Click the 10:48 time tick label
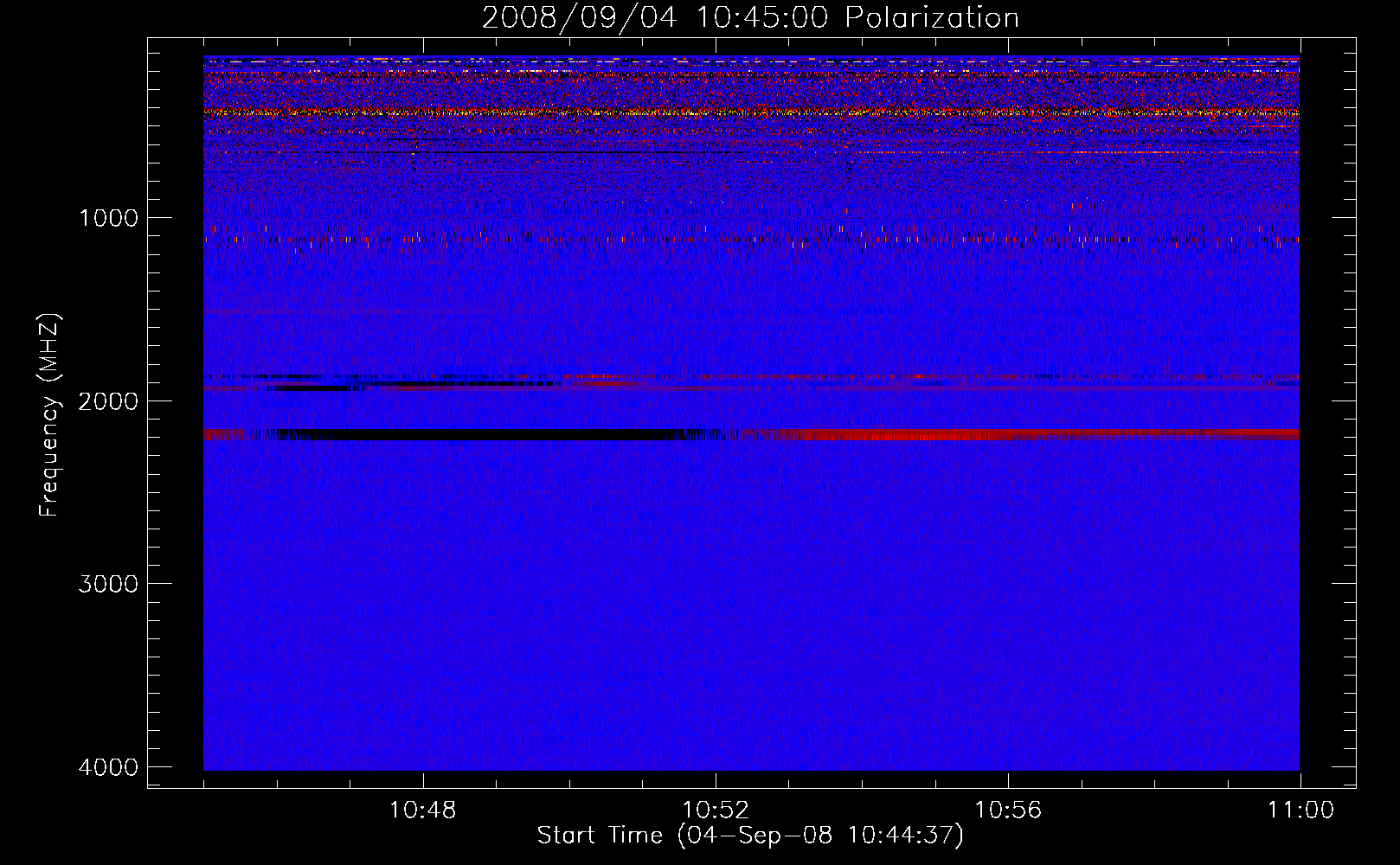This screenshot has width=1400, height=865. pos(422,811)
